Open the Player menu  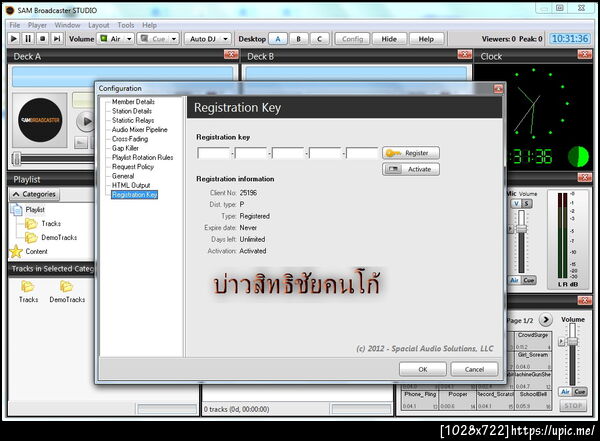coord(37,25)
